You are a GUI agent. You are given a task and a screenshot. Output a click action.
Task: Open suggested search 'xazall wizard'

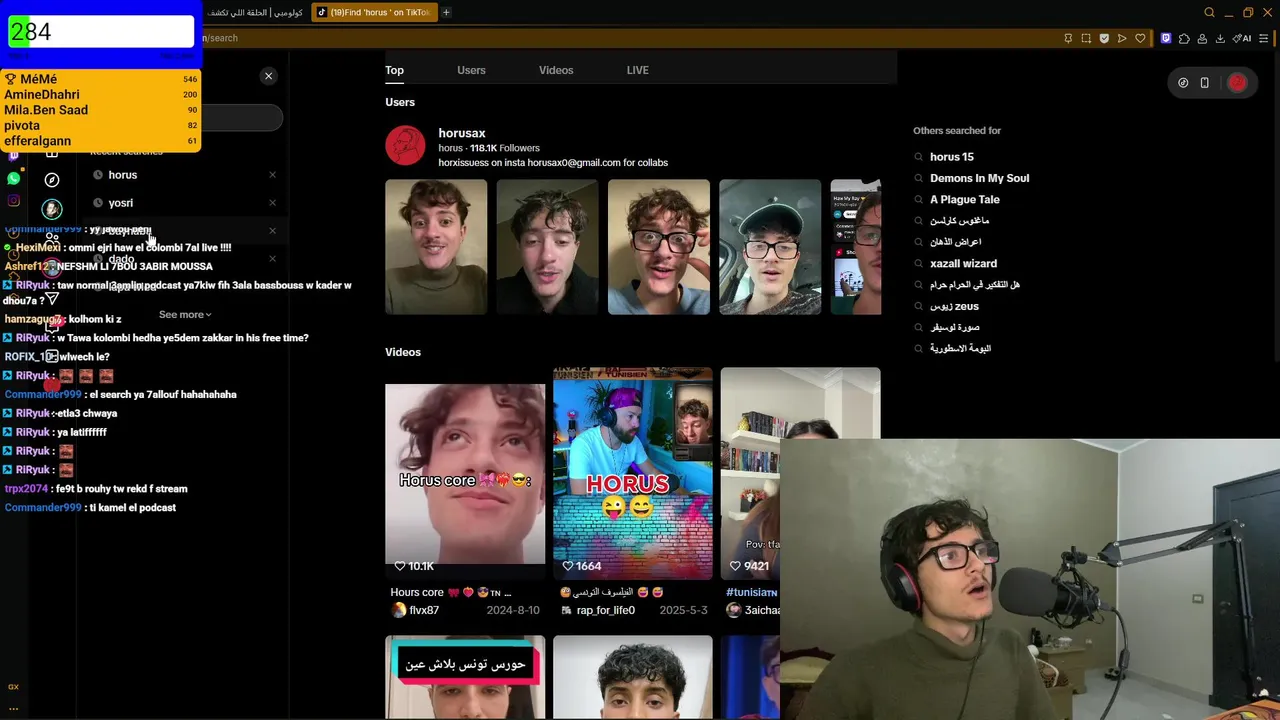tap(963, 263)
